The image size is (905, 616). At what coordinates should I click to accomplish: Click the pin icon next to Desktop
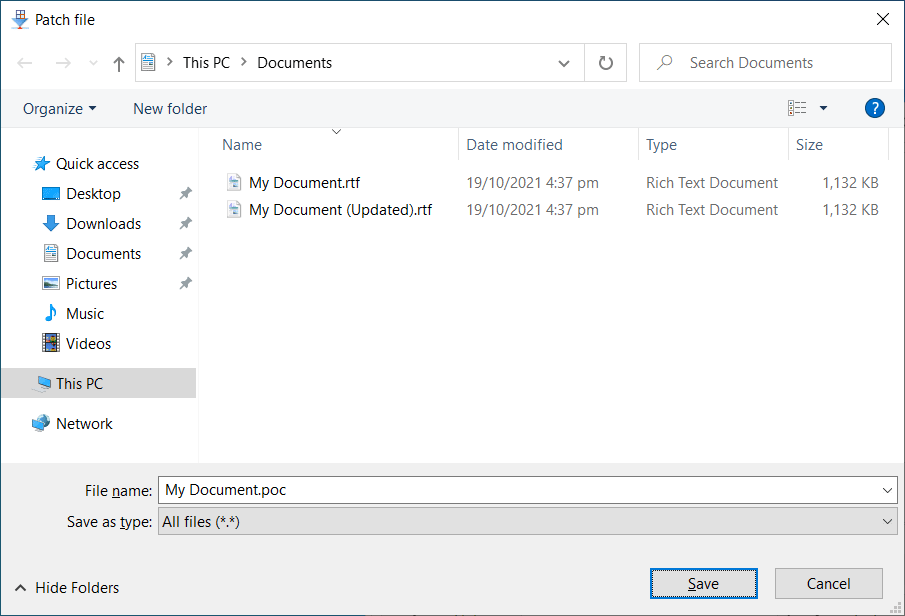pyautogui.click(x=185, y=193)
